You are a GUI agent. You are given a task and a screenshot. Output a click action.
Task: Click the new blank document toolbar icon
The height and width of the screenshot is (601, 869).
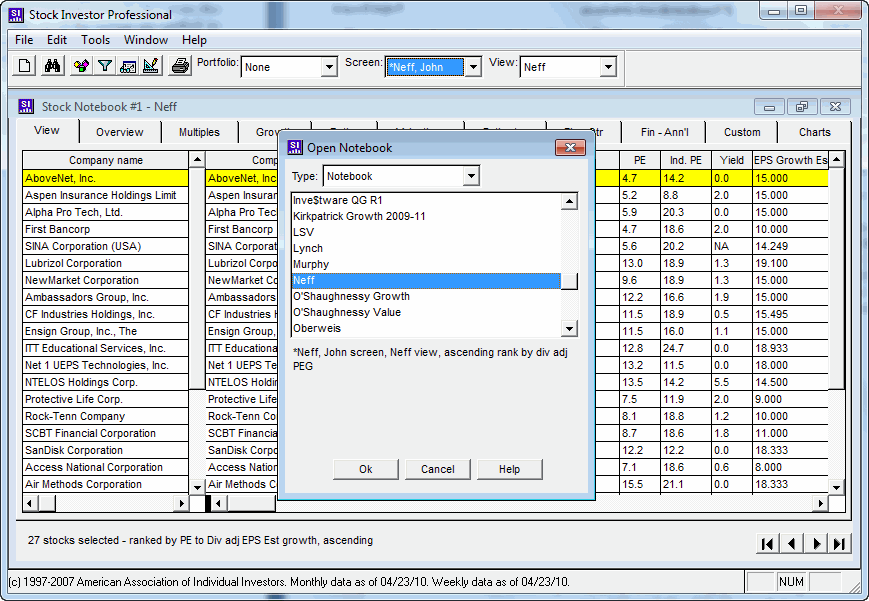pos(26,67)
